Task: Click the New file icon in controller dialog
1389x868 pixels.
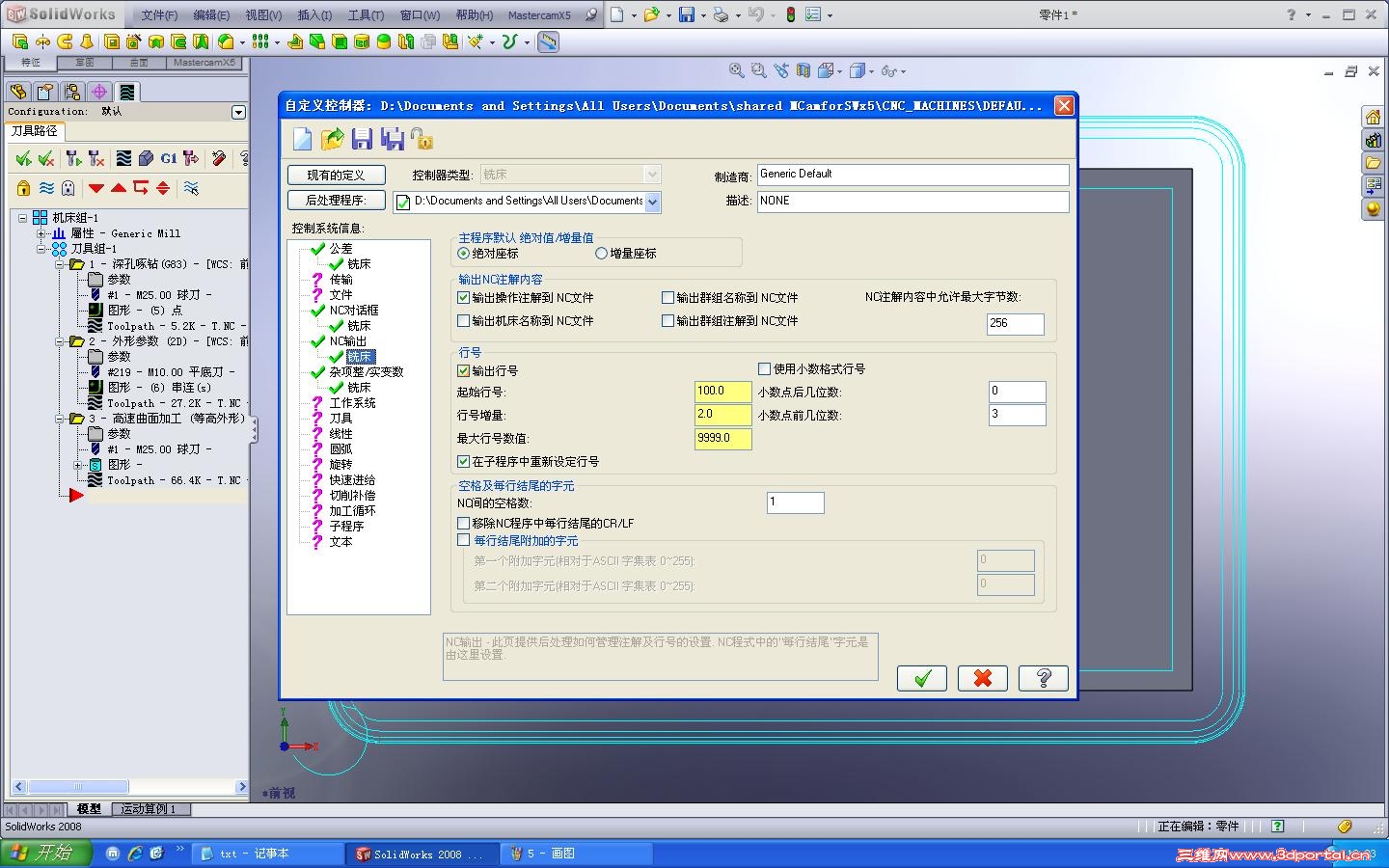Action: 302,139
